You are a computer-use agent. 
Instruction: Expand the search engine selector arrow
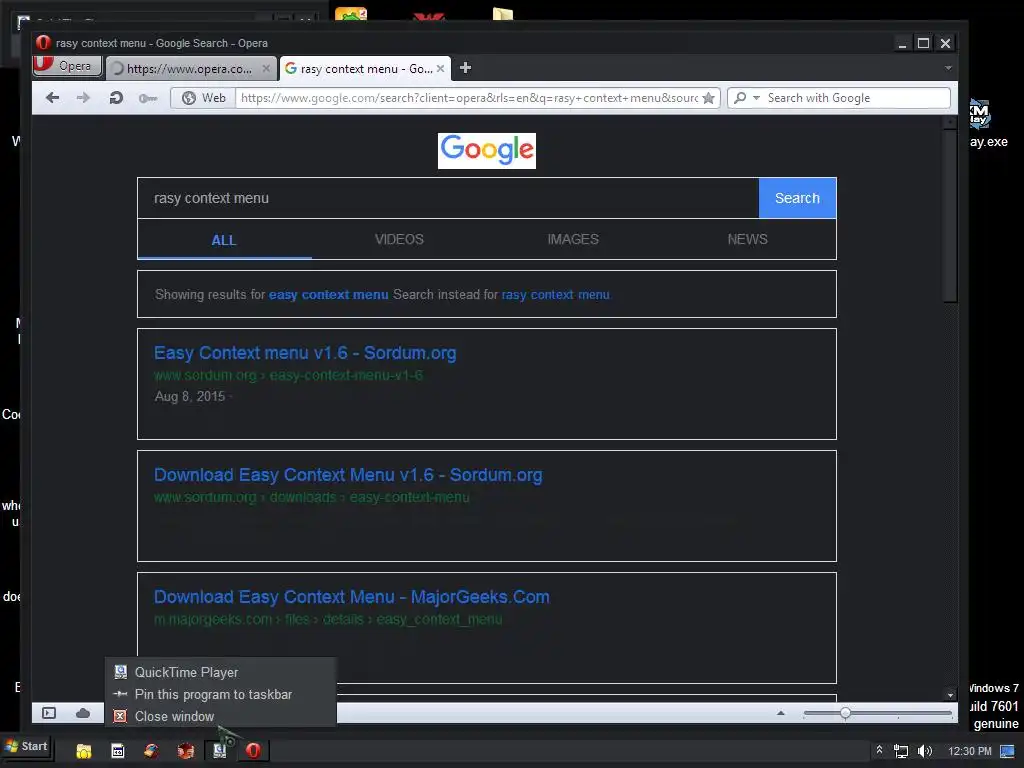click(x=756, y=98)
